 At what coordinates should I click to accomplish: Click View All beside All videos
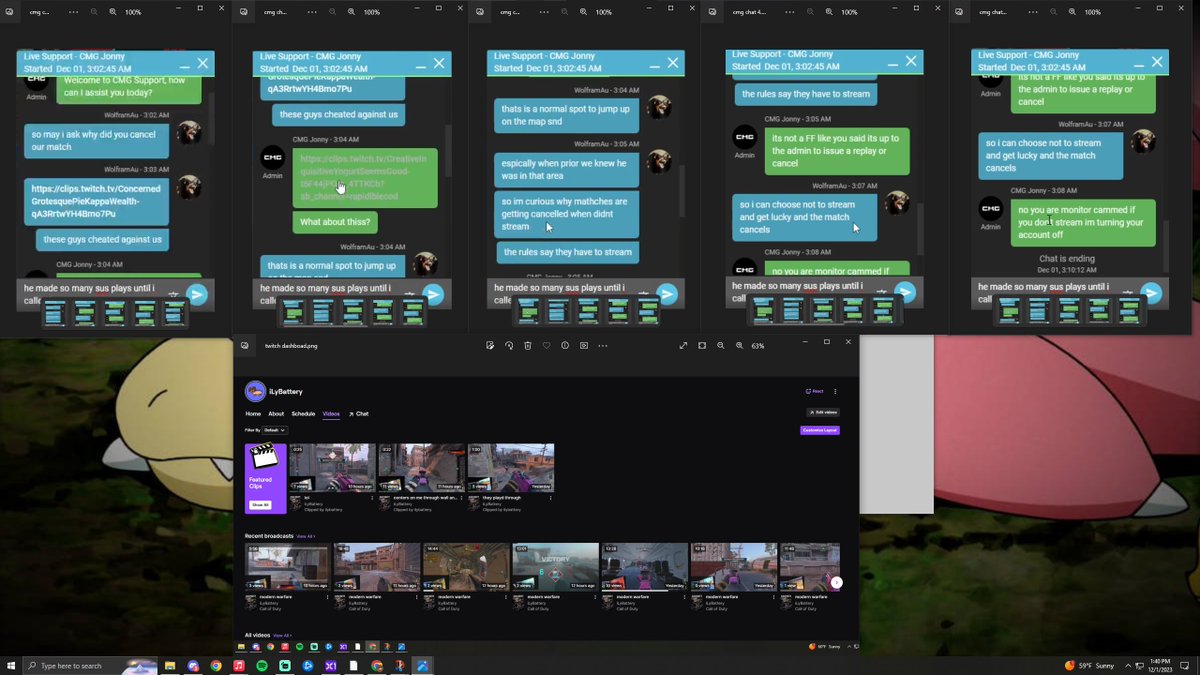tap(282, 635)
